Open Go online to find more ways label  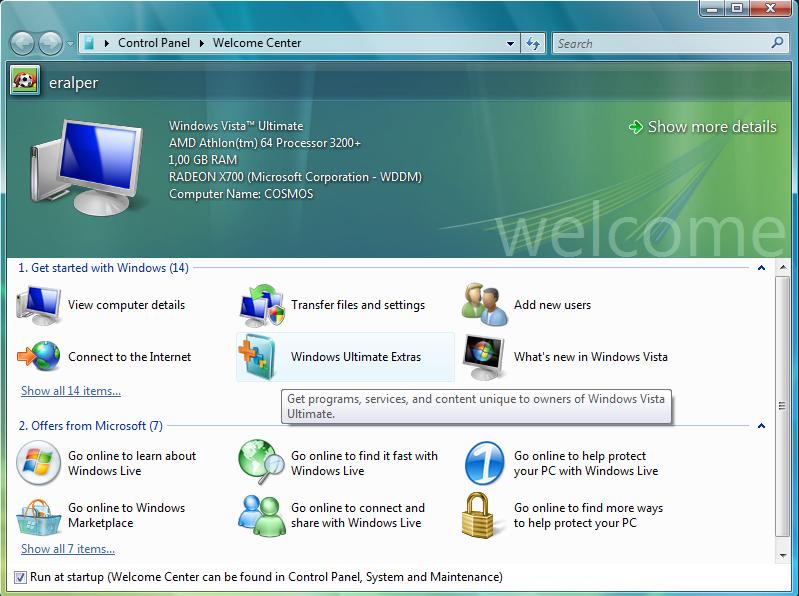coord(588,515)
